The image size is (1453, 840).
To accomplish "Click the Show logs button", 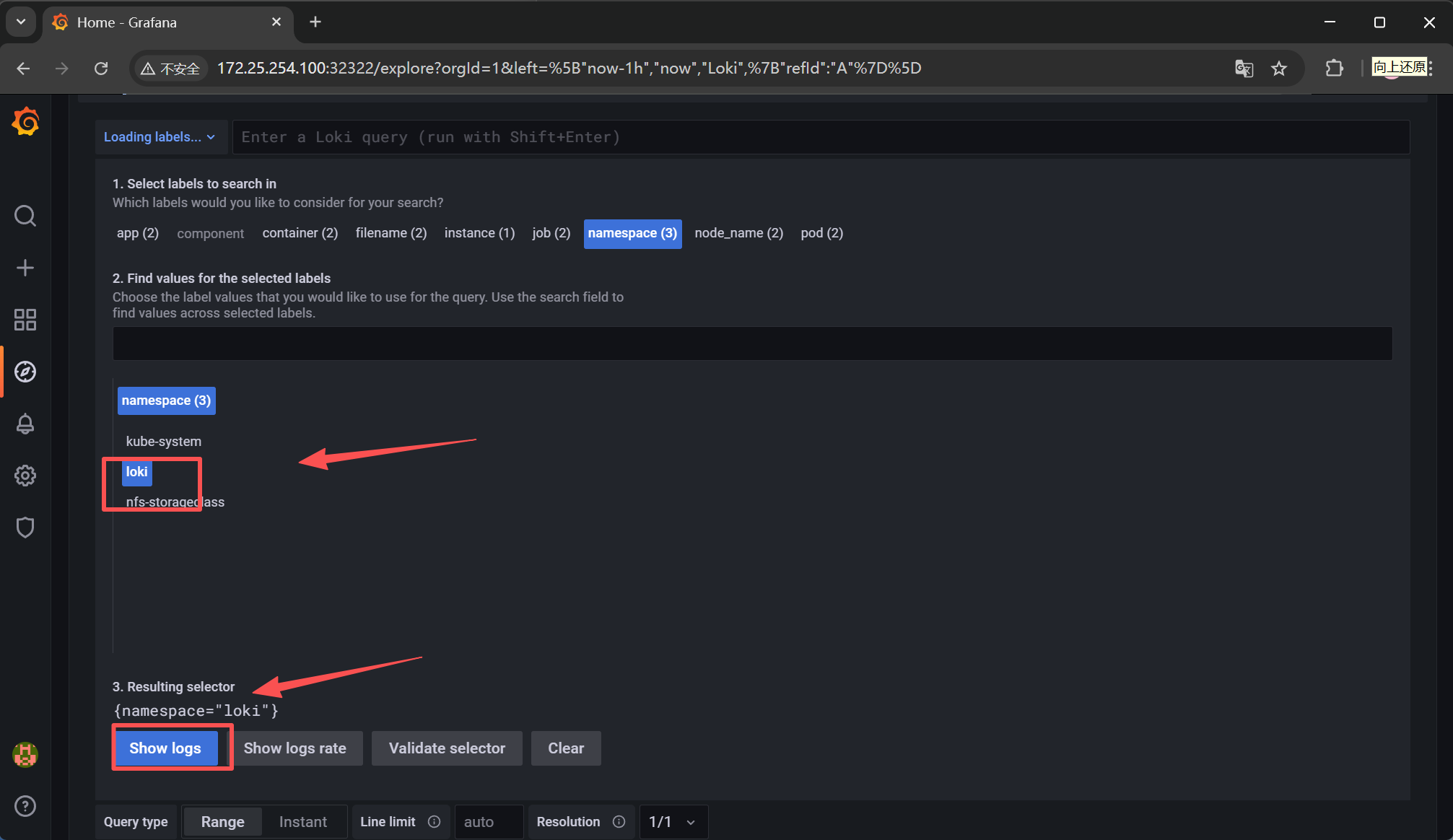I will click(165, 748).
